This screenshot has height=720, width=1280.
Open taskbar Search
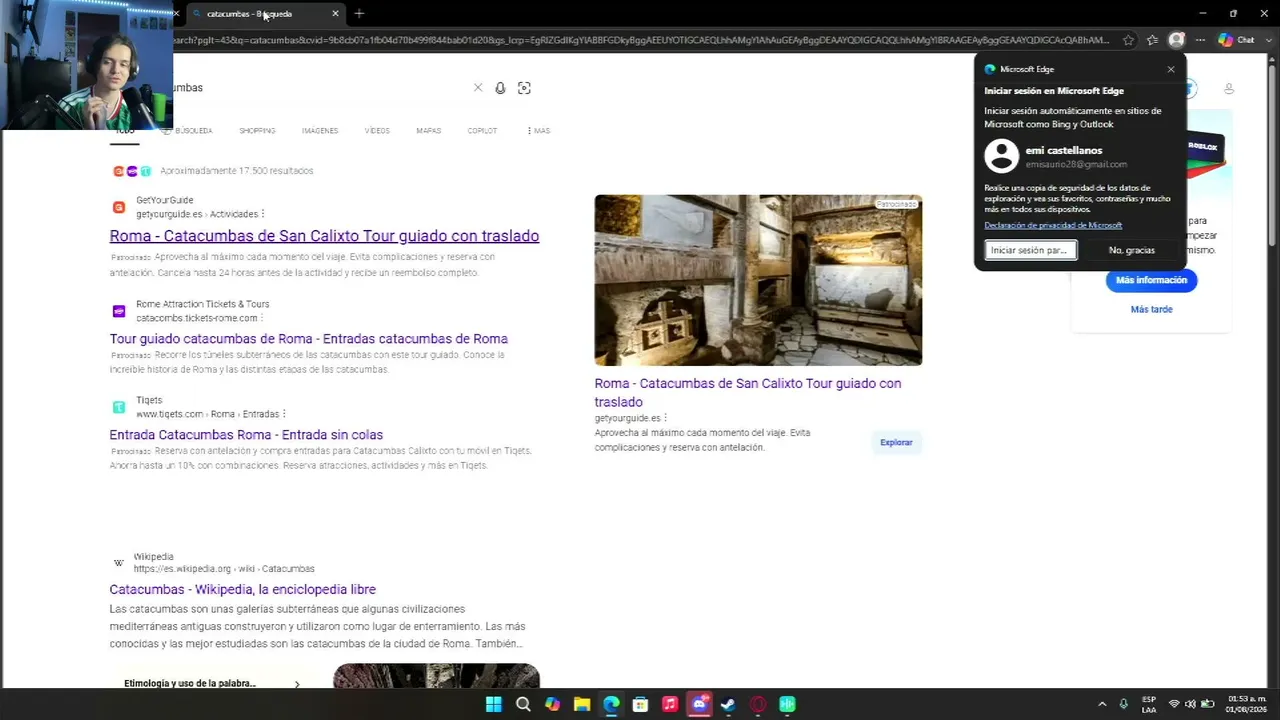coord(523,704)
